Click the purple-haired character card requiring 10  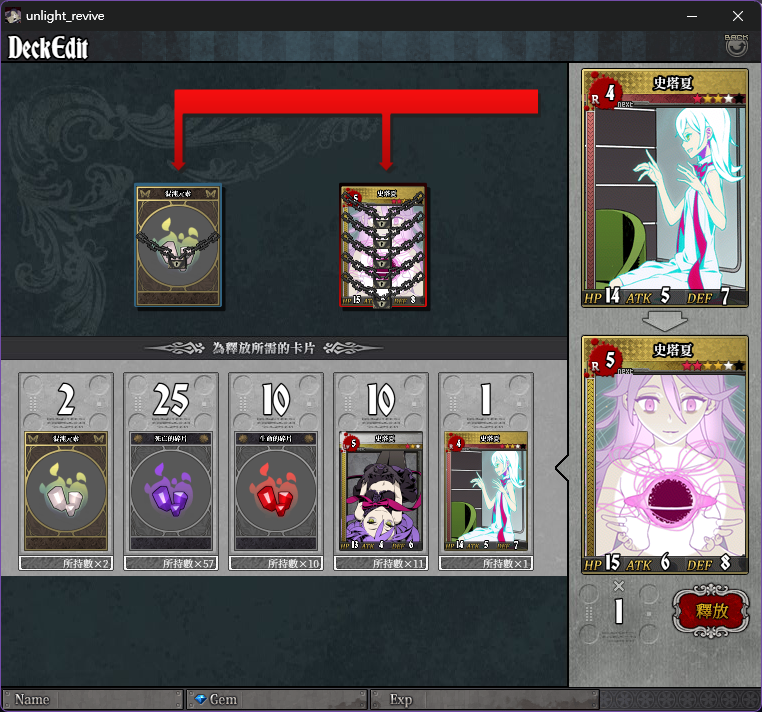point(381,470)
